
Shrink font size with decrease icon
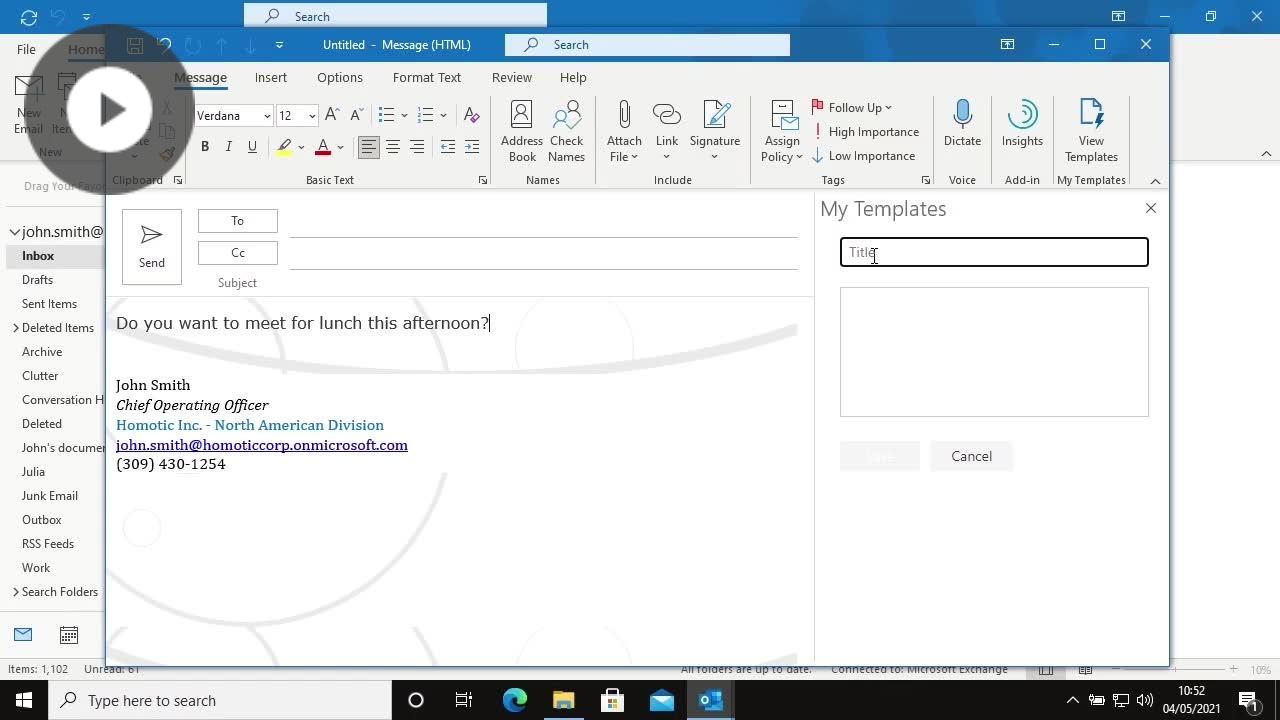pos(355,115)
